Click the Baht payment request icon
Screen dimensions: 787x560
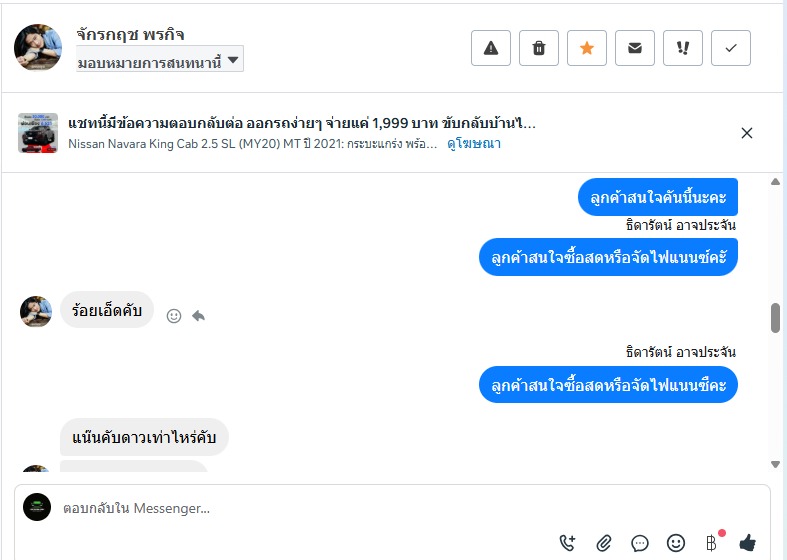(711, 543)
